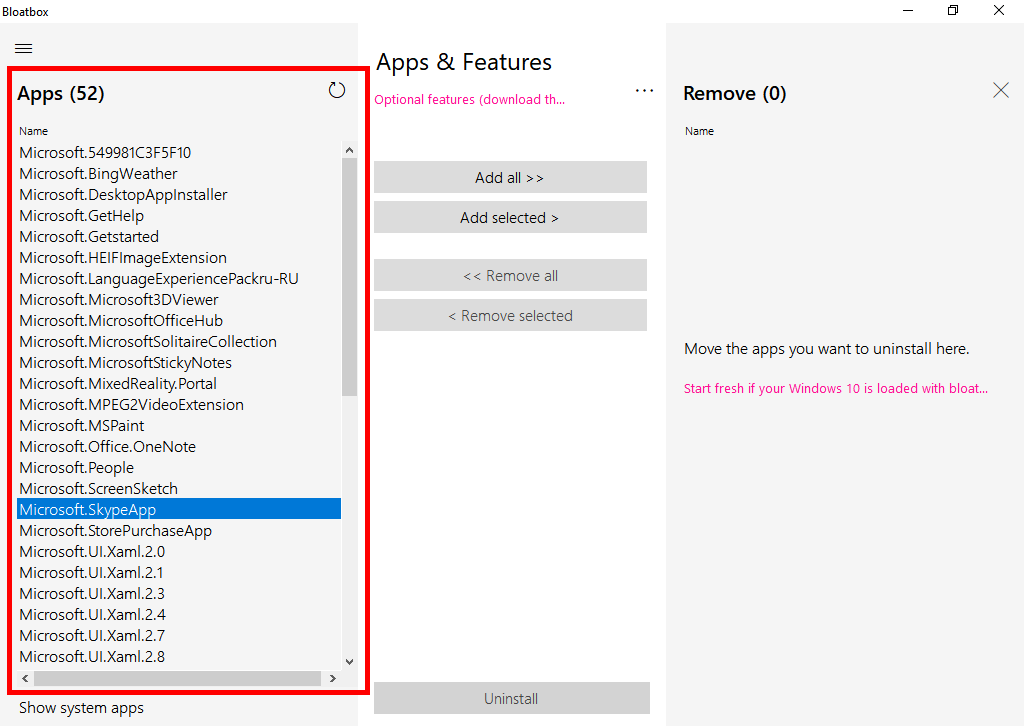Open the Start fresh link
The image size is (1024, 726).
pos(835,388)
